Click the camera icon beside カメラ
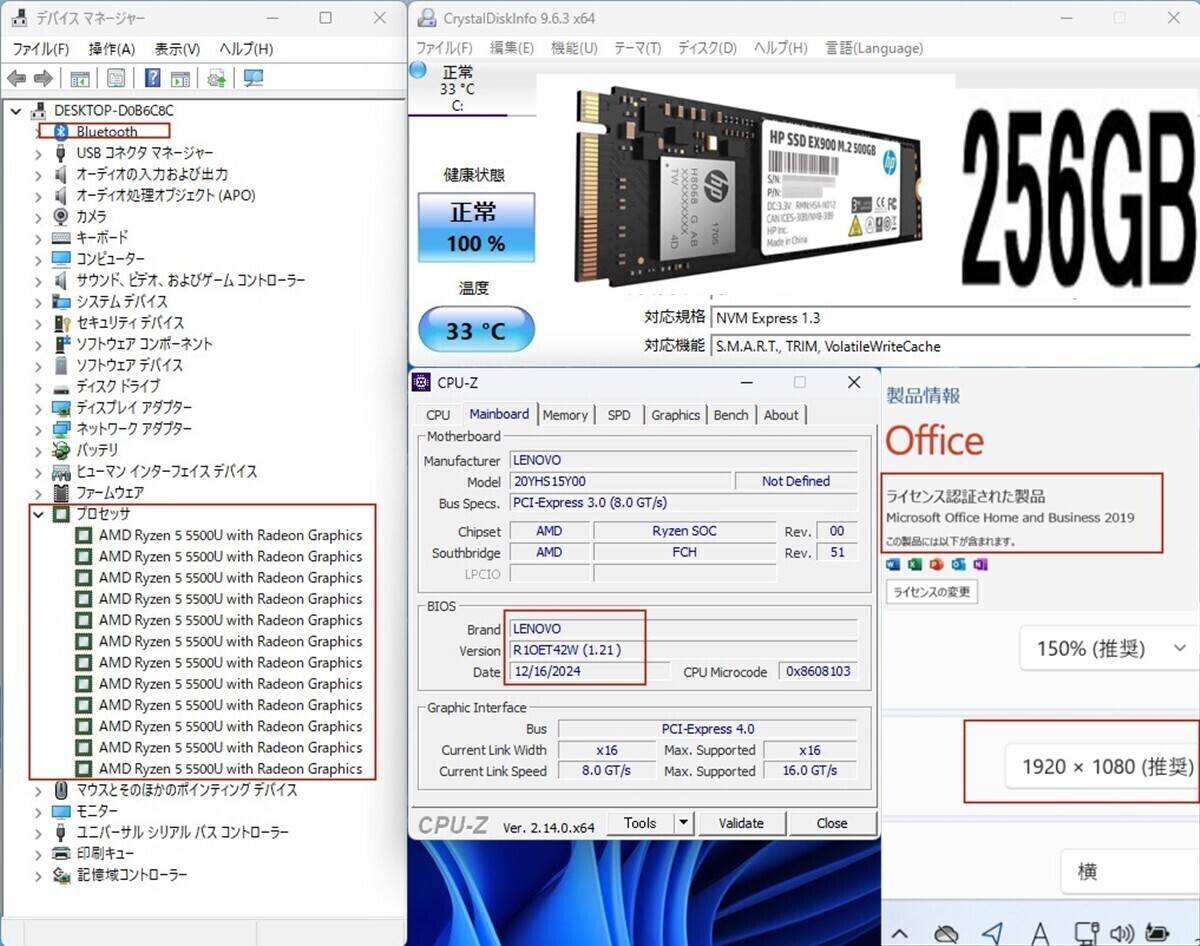The height and width of the screenshot is (946, 1200). 61,216
